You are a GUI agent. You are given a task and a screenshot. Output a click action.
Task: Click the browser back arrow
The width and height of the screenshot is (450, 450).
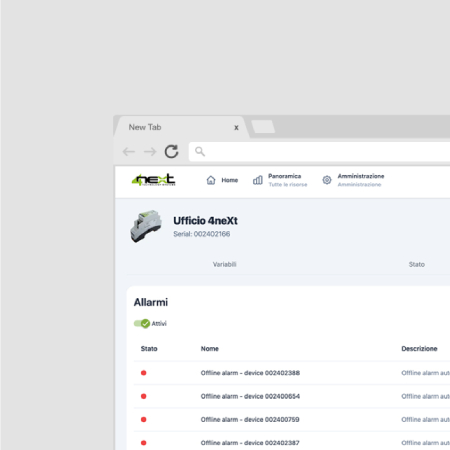pyautogui.click(x=129, y=152)
